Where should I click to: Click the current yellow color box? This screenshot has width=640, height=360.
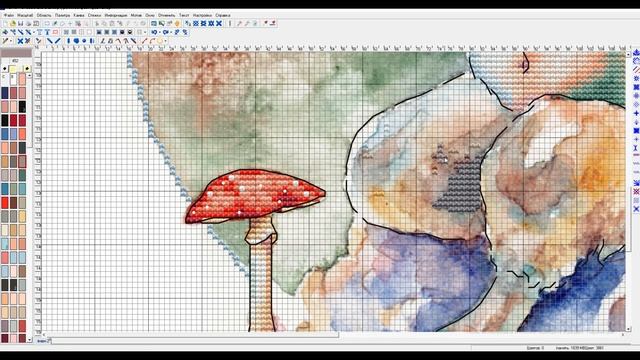13,69
